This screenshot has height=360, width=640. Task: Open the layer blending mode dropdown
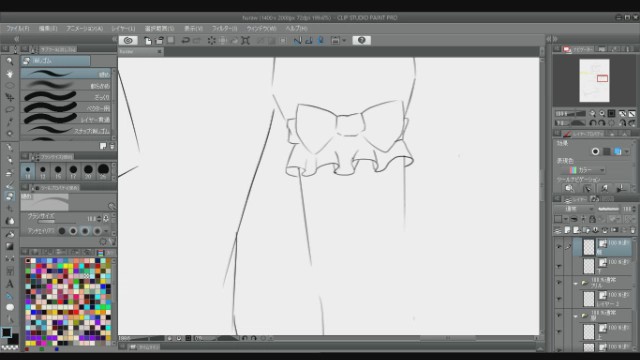pos(574,209)
